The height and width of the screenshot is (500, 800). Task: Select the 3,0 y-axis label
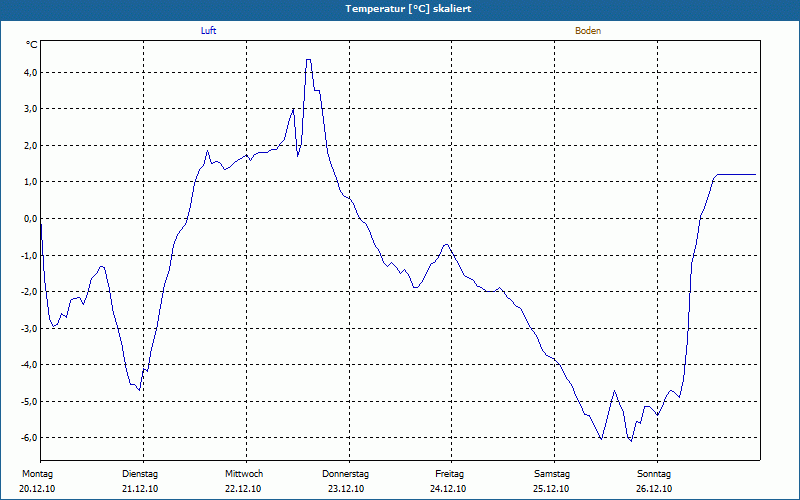point(30,109)
